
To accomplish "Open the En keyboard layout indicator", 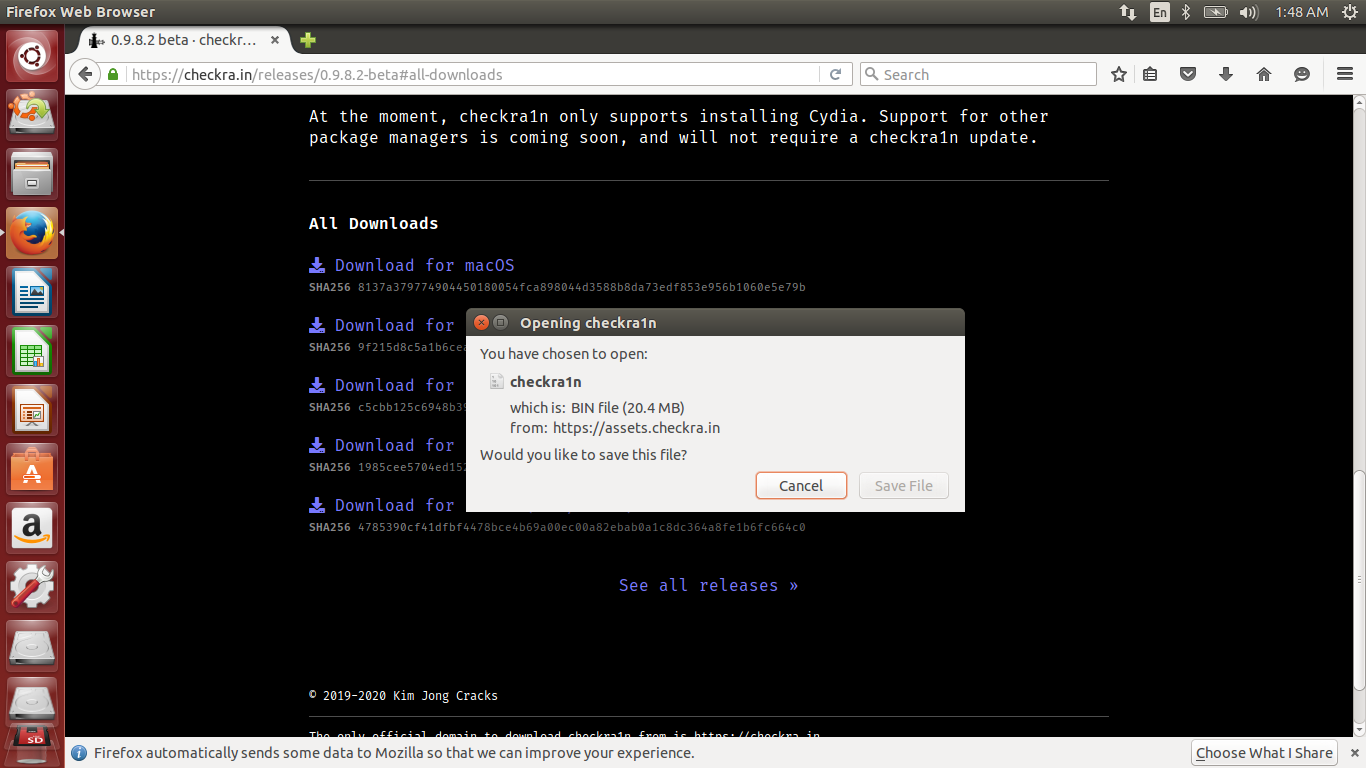I will pos(1159,12).
